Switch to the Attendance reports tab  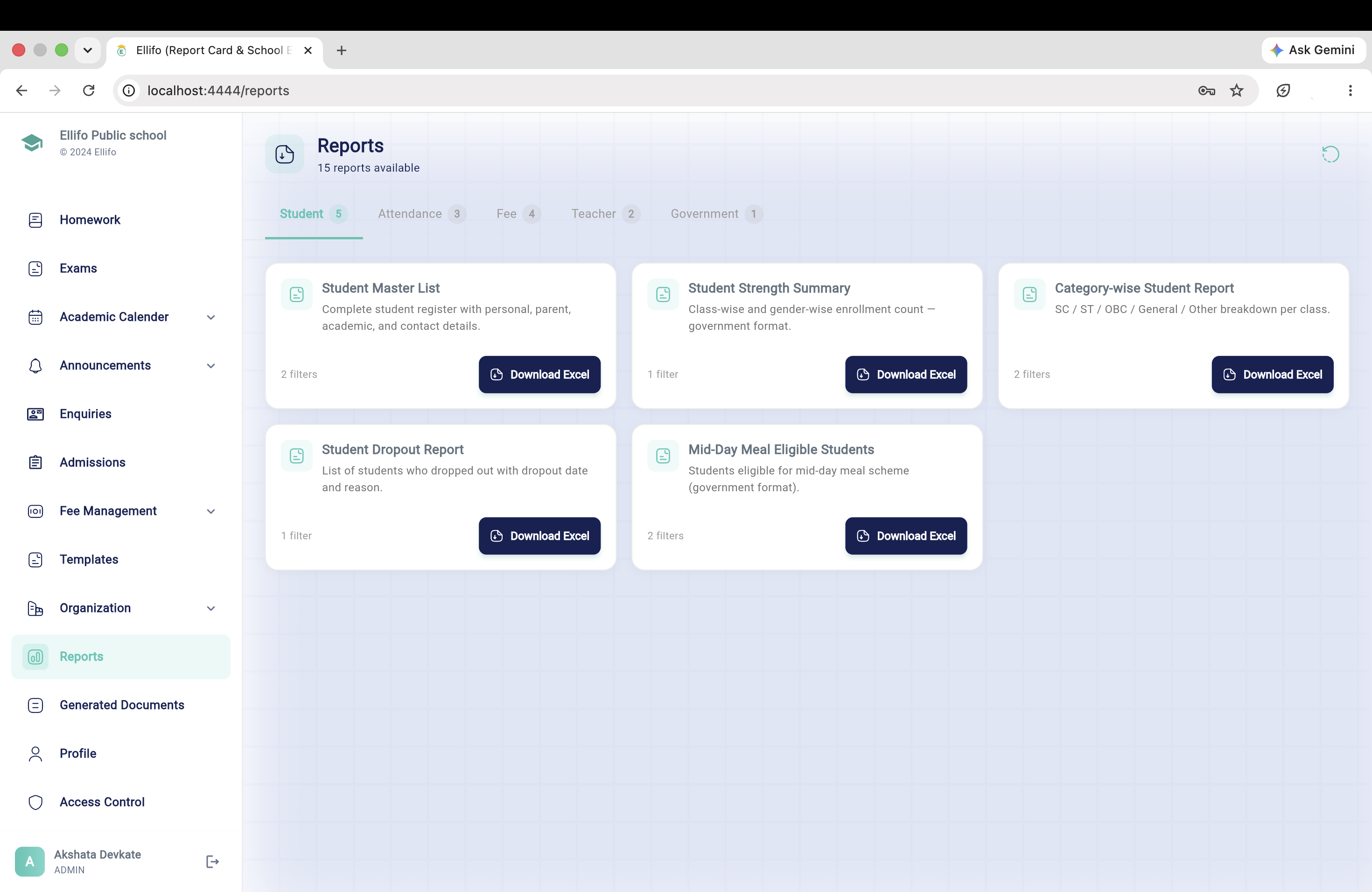point(422,214)
